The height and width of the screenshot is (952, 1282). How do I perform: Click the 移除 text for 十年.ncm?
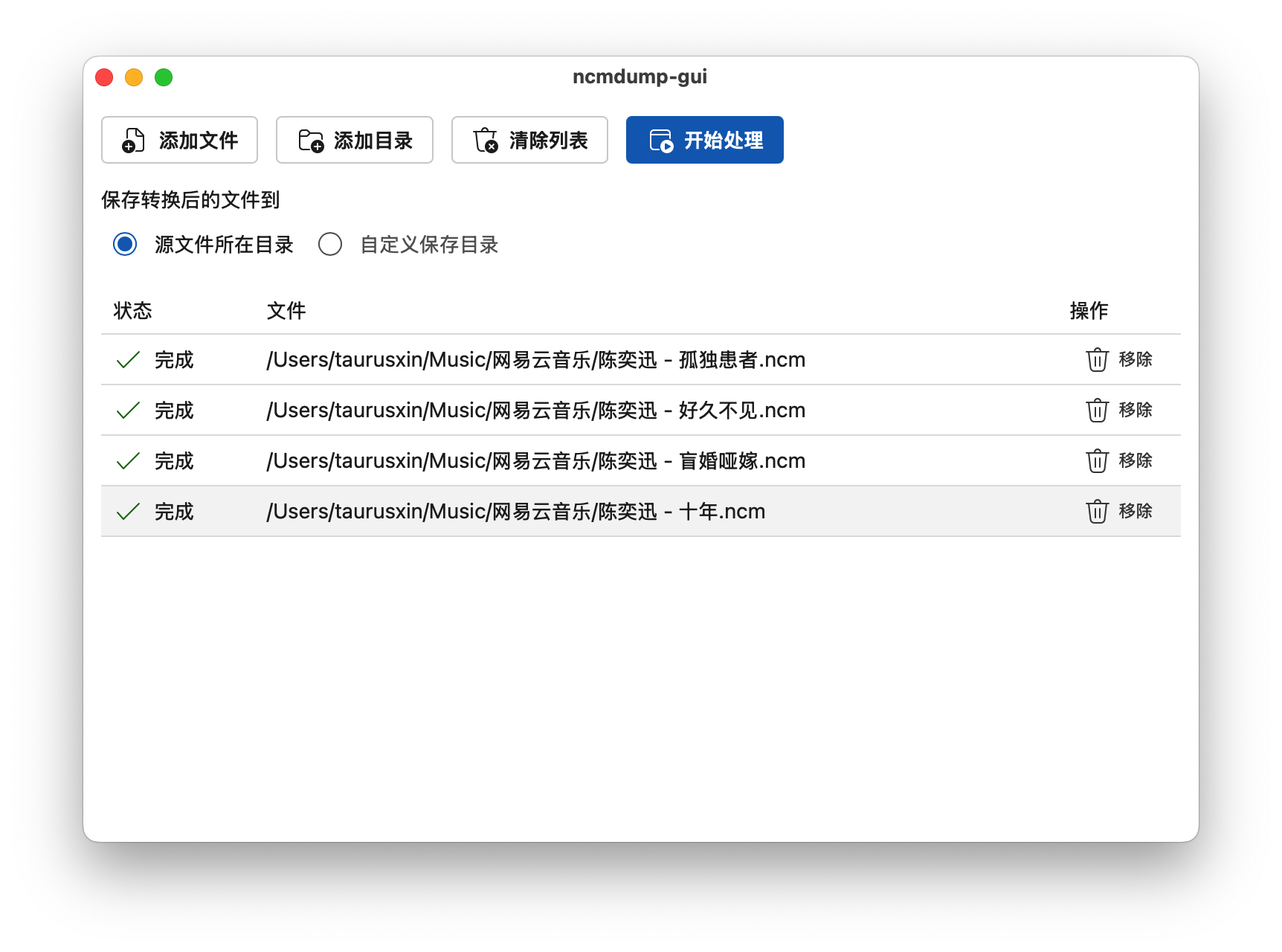pos(1136,512)
